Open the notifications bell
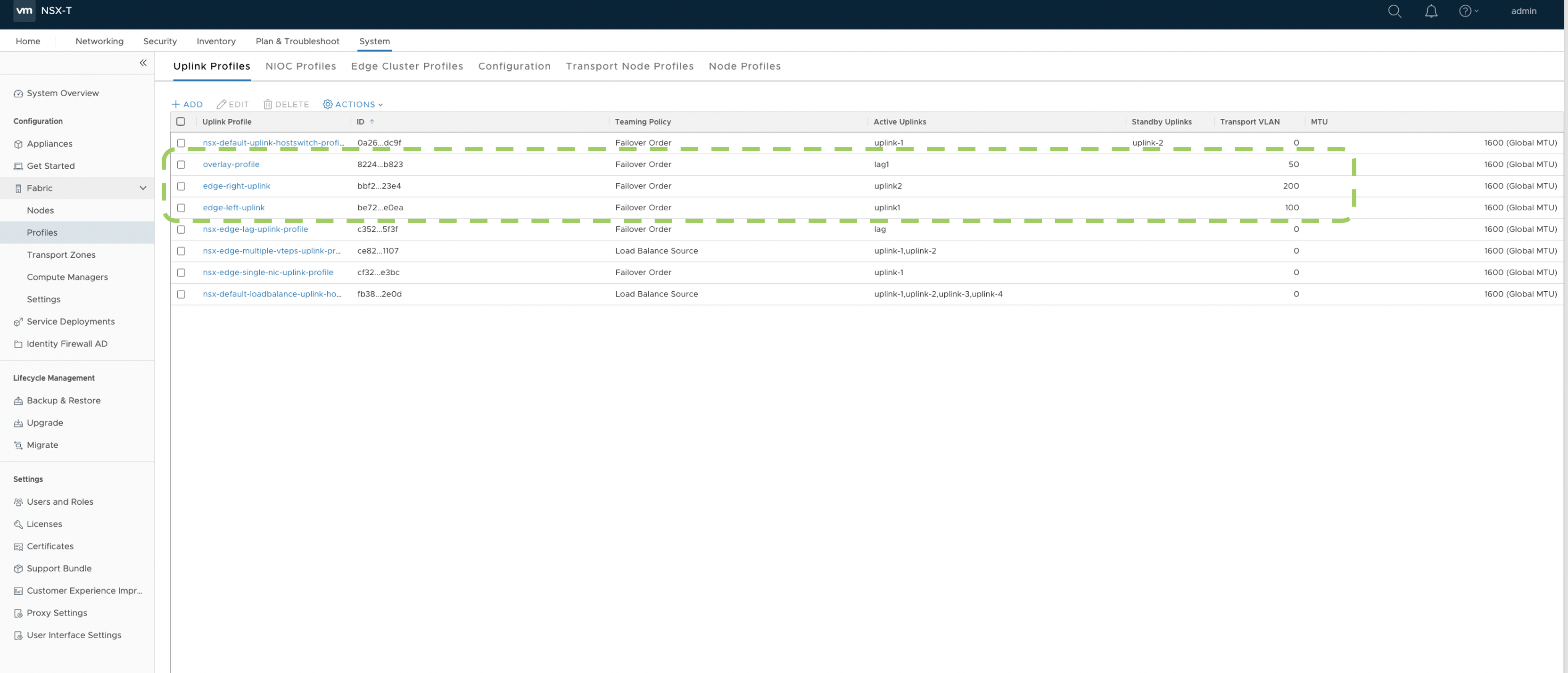1568x673 pixels. [1431, 11]
